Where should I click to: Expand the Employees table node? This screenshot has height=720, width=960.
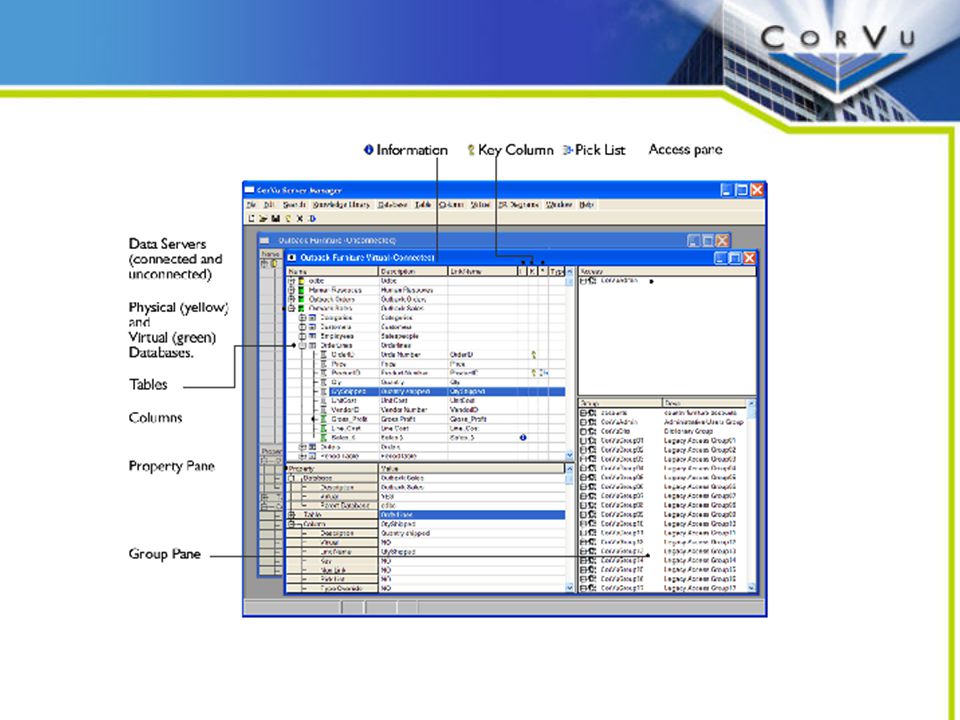[302, 336]
